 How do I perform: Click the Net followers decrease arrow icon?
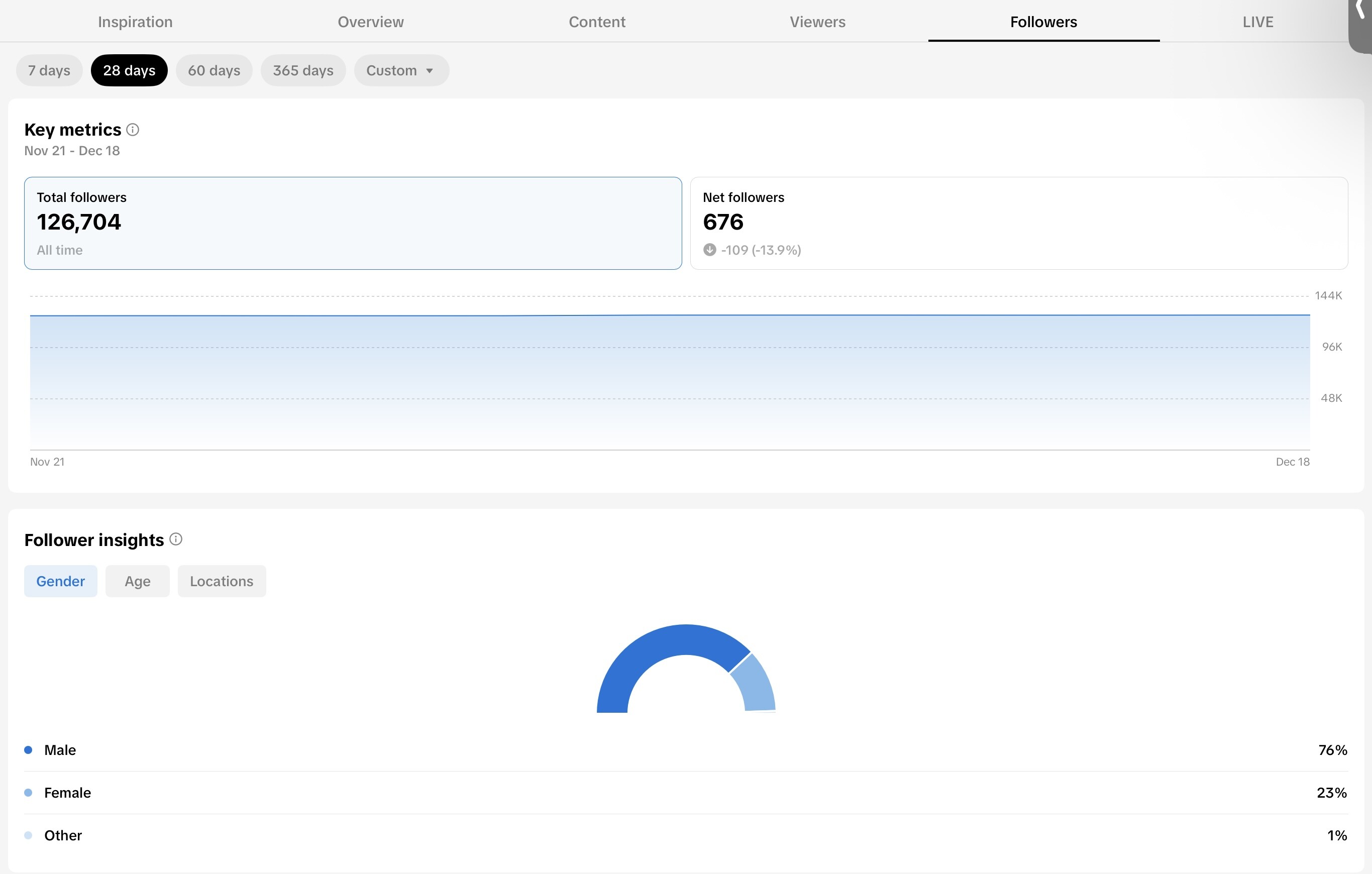[x=709, y=250]
